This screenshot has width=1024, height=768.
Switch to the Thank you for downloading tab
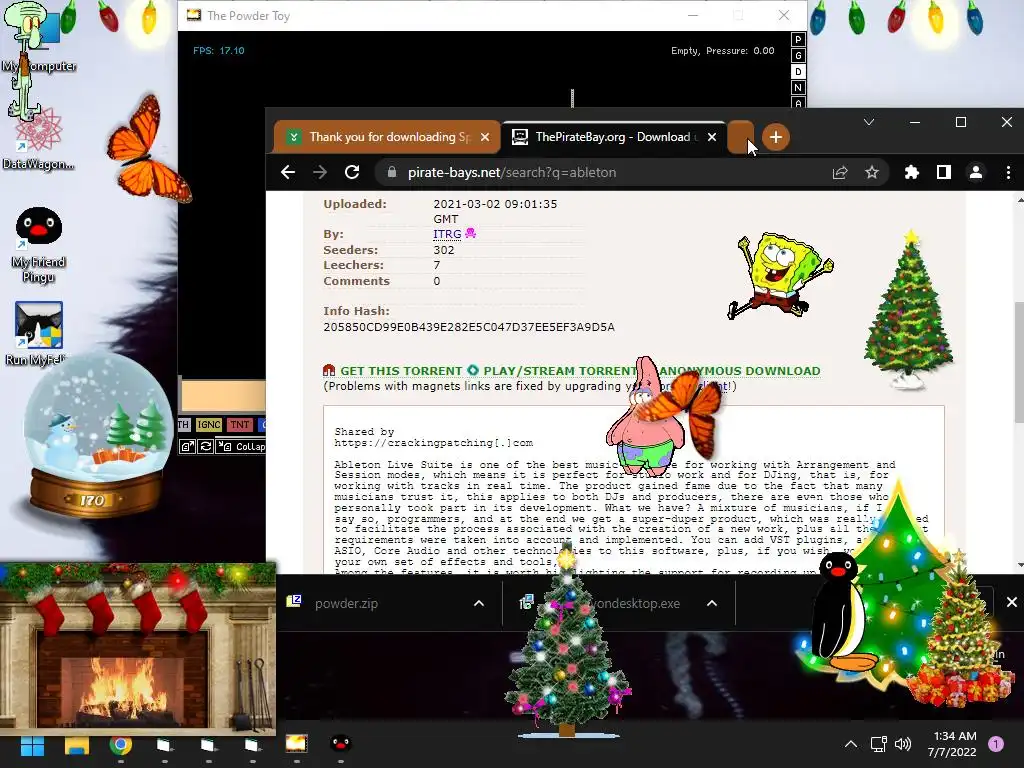point(387,137)
